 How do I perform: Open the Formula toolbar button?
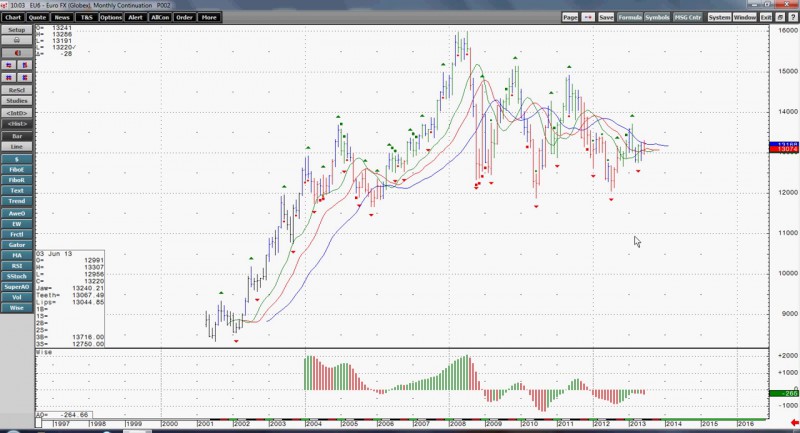coord(630,17)
